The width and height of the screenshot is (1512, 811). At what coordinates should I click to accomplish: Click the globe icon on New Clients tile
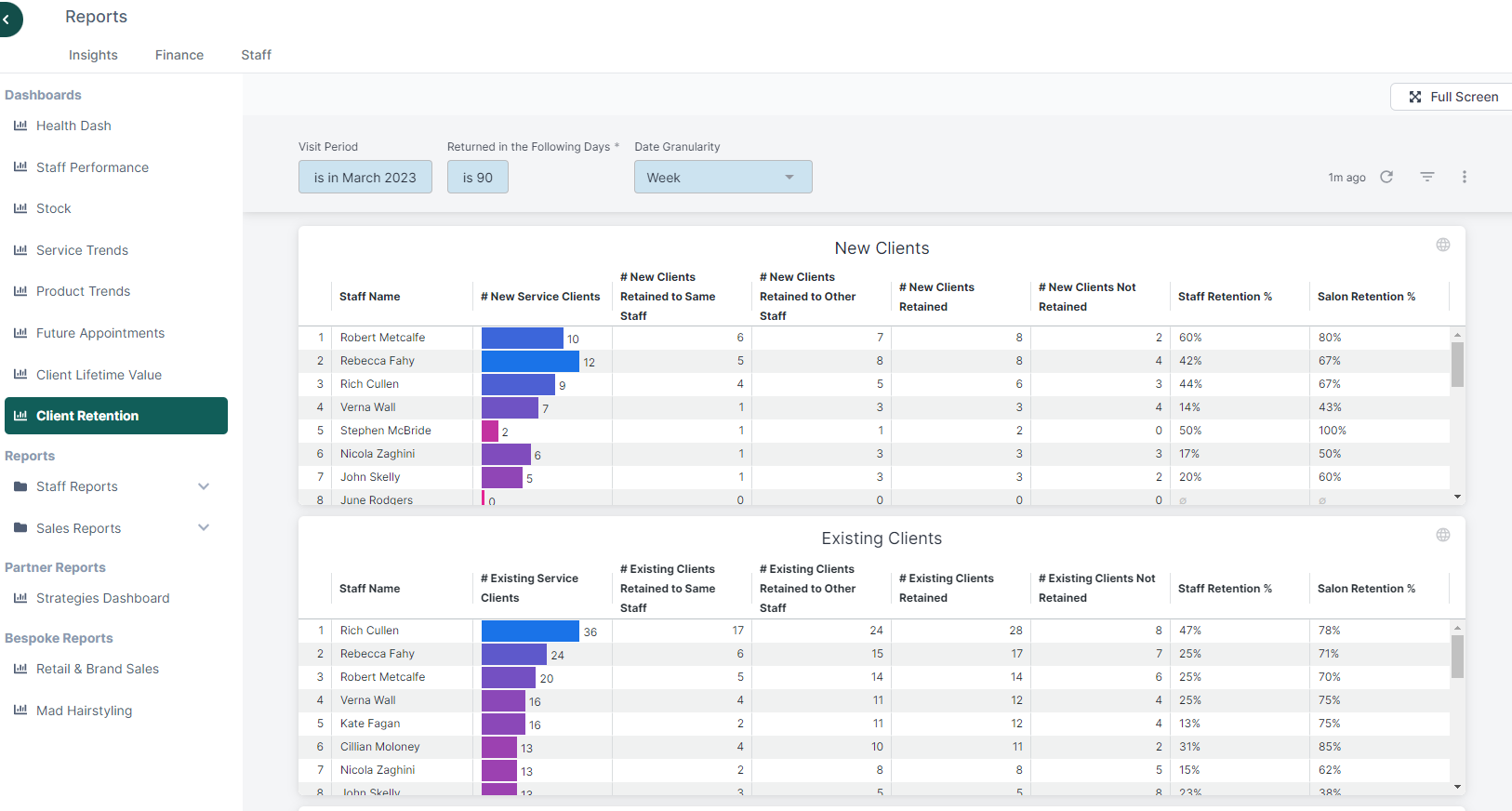(1443, 245)
